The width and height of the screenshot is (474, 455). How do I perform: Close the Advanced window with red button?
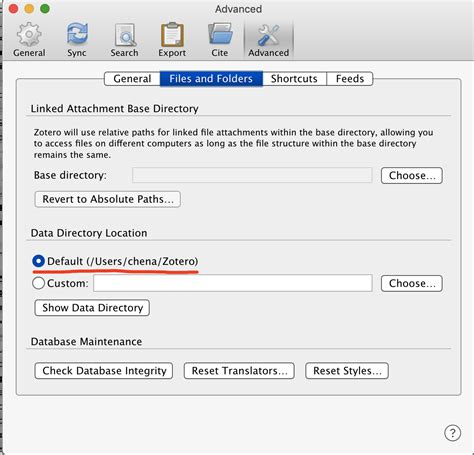tap(13, 9)
